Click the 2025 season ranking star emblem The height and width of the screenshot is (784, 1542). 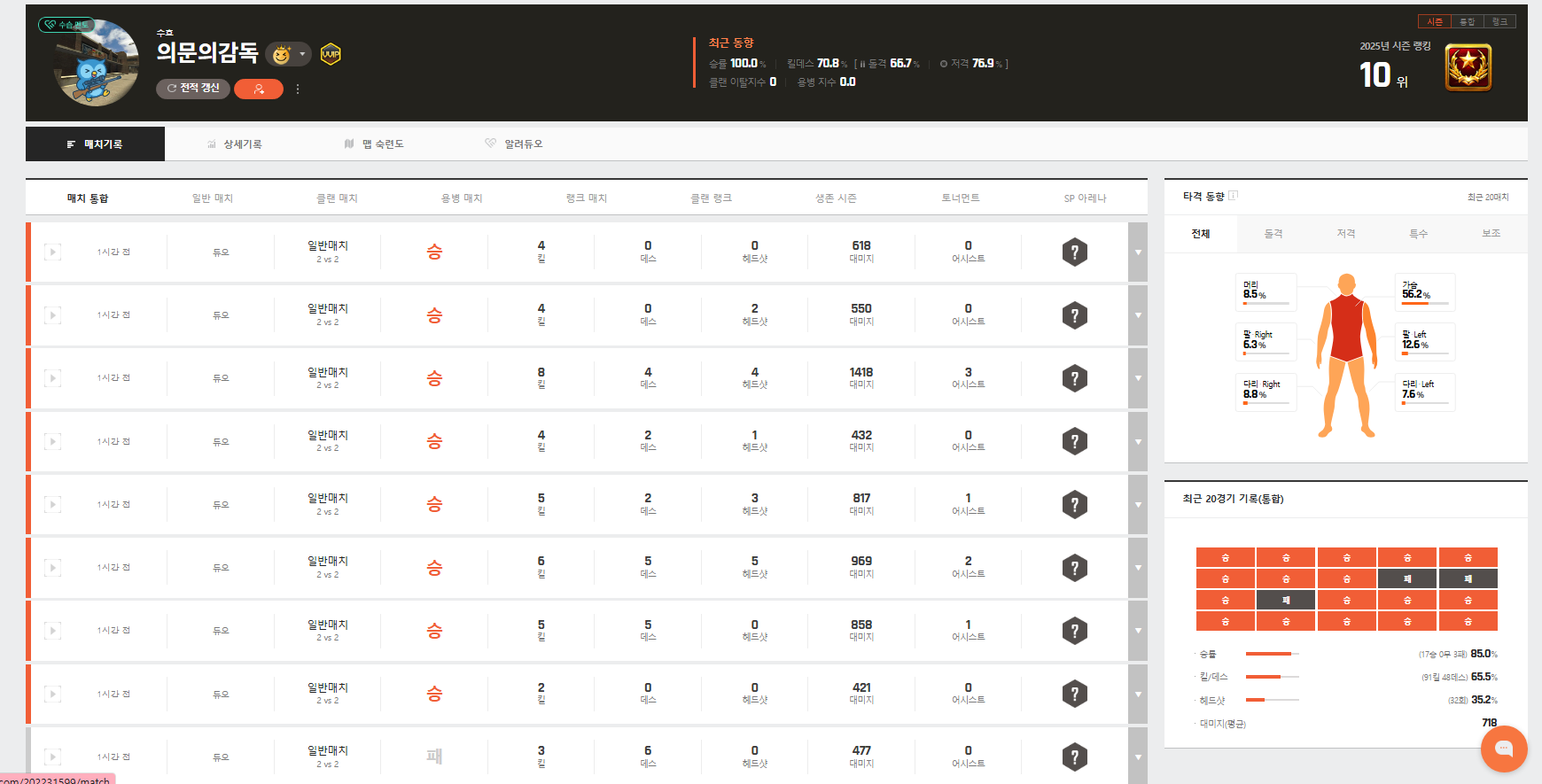(1468, 67)
